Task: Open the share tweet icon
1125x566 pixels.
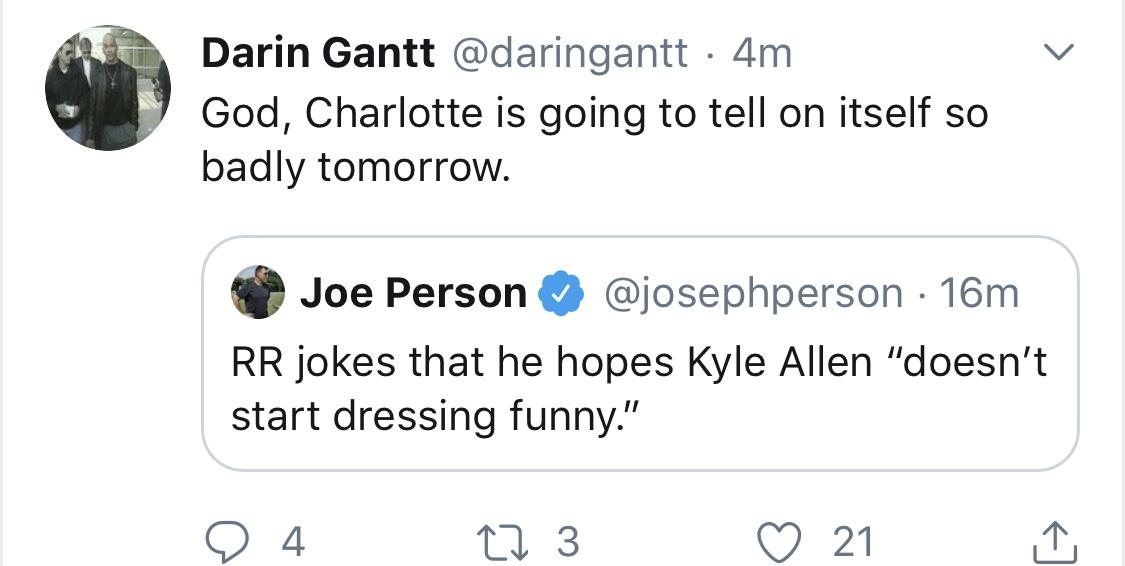Action: [x=1055, y=542]
